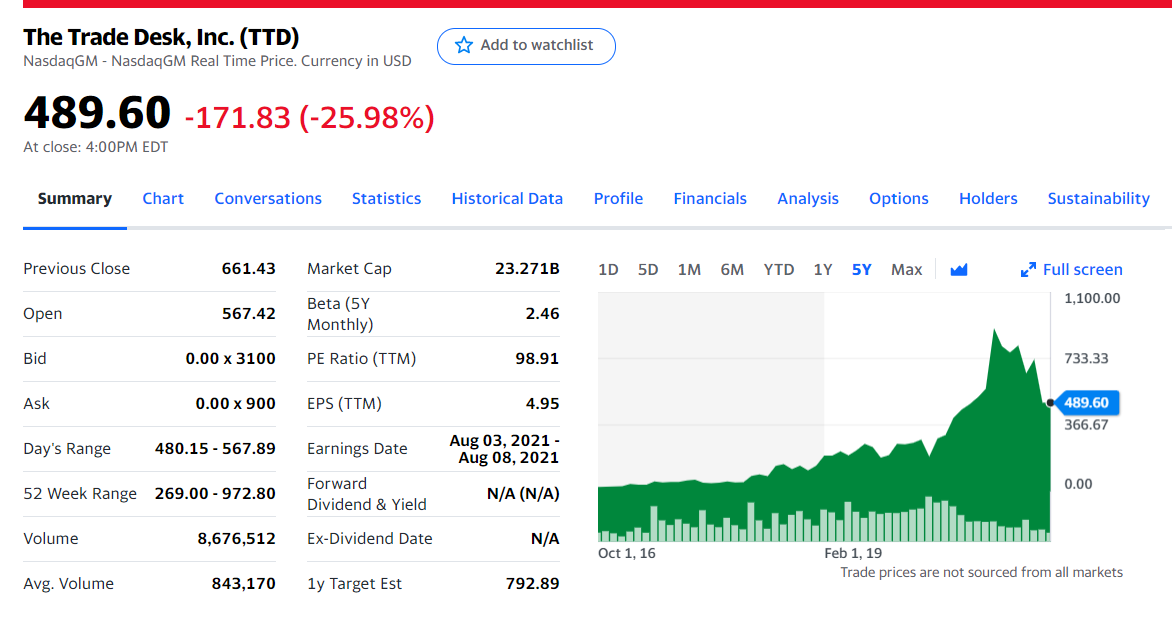The image size is (1172, 639).
Task: Click the Market Cap value 23.271B
Action: pyautogui.click(x=527, y=269)
